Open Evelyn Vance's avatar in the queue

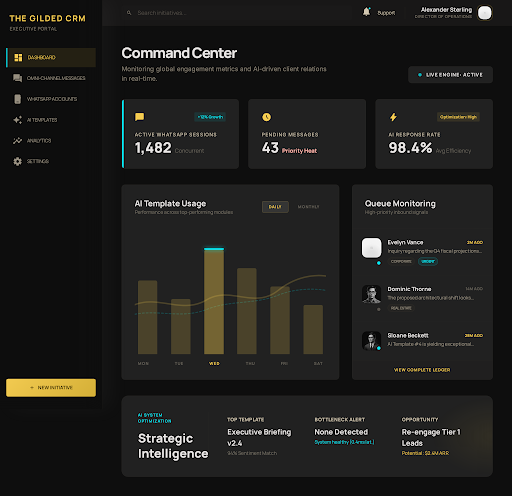click(372, 248)
